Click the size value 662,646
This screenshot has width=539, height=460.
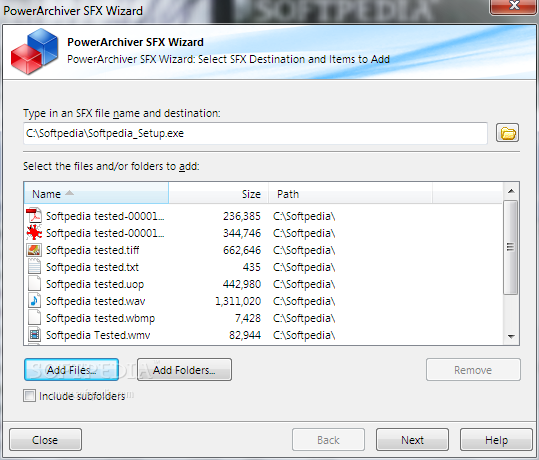point(242,250)
